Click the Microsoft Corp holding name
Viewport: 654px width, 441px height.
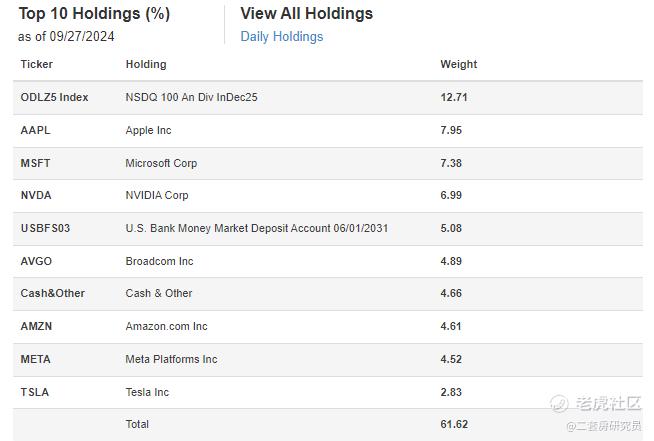pyautogui.click(x=161, y=163)
